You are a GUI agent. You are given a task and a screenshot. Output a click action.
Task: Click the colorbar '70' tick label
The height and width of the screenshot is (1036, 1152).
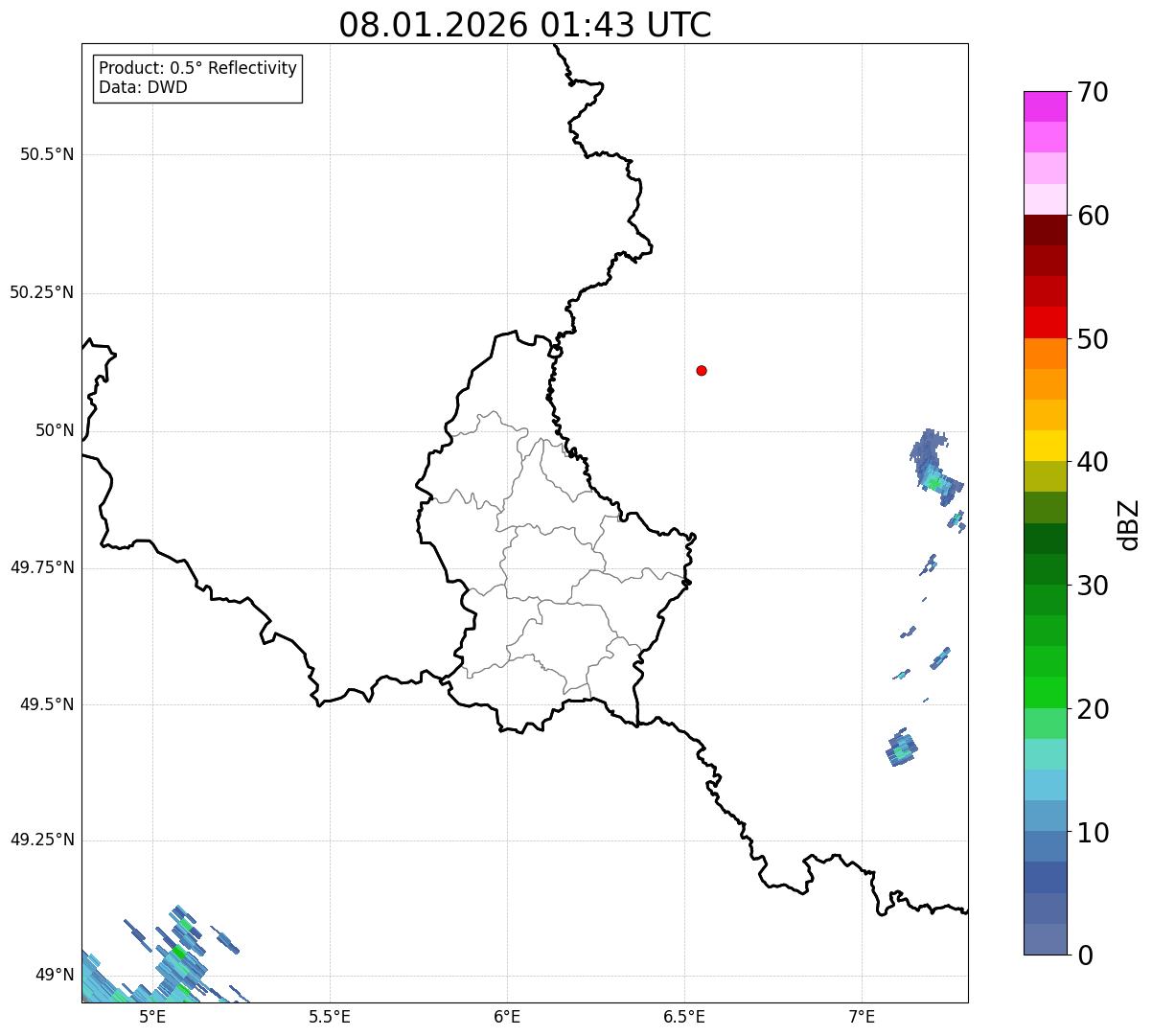pos(1093,93)
